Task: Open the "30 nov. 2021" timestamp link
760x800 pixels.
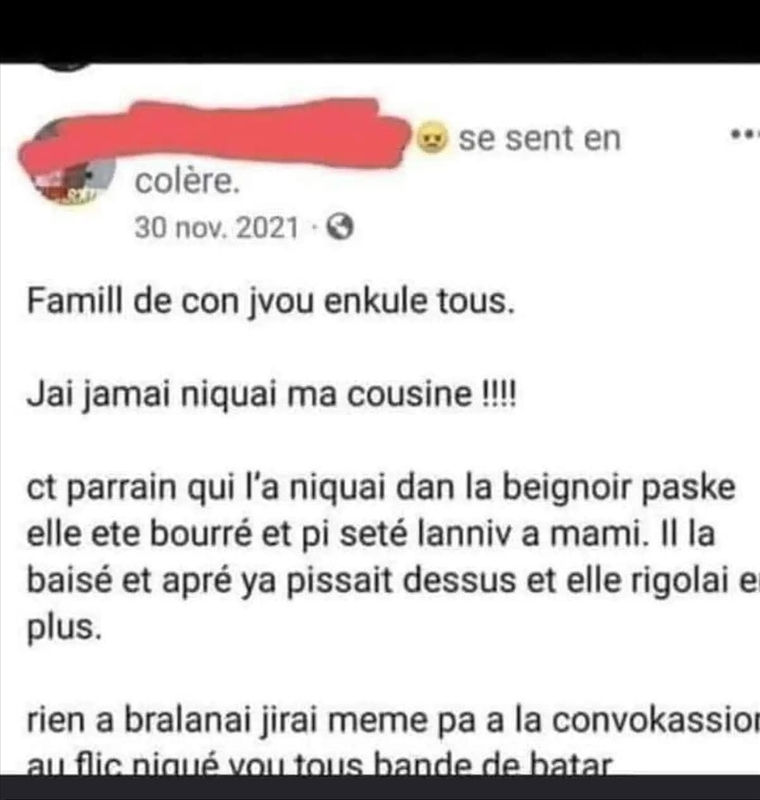Action: pyautogui.click(x=216, y=227)
